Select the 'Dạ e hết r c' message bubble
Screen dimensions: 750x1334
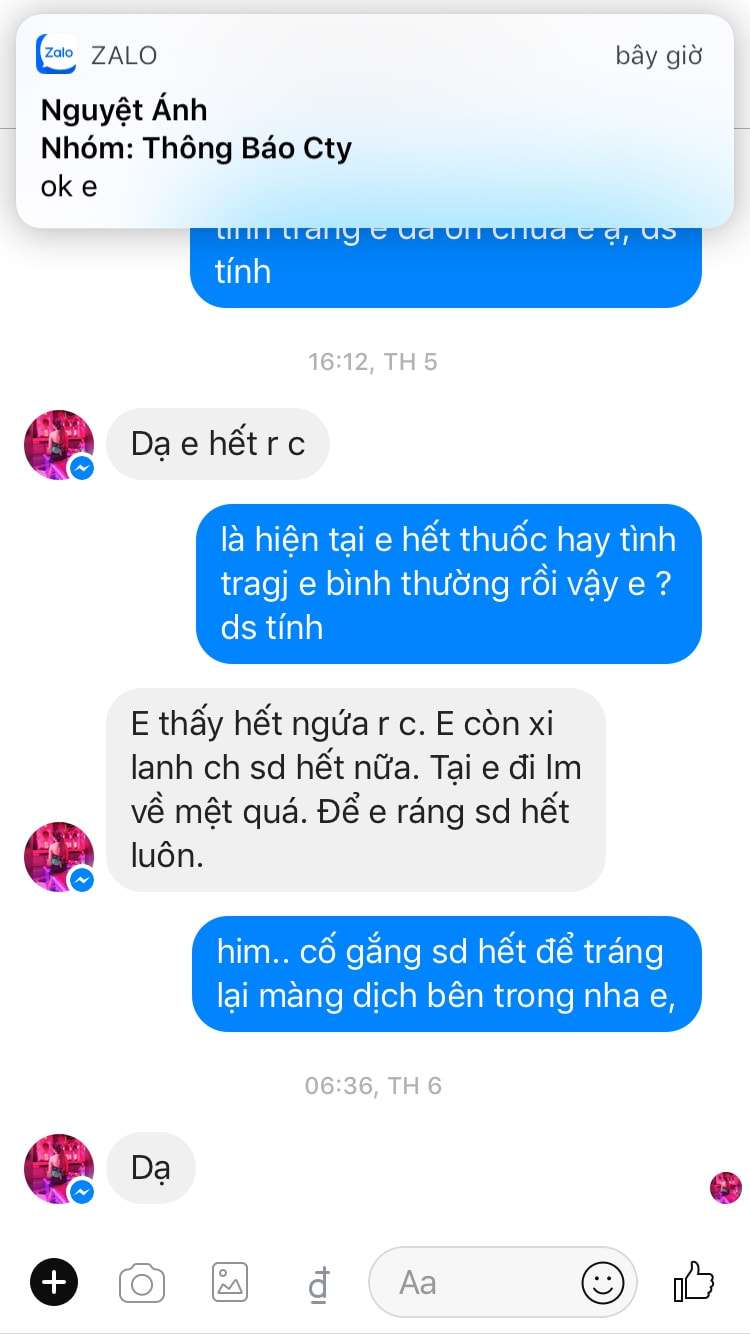click(218, 443)
